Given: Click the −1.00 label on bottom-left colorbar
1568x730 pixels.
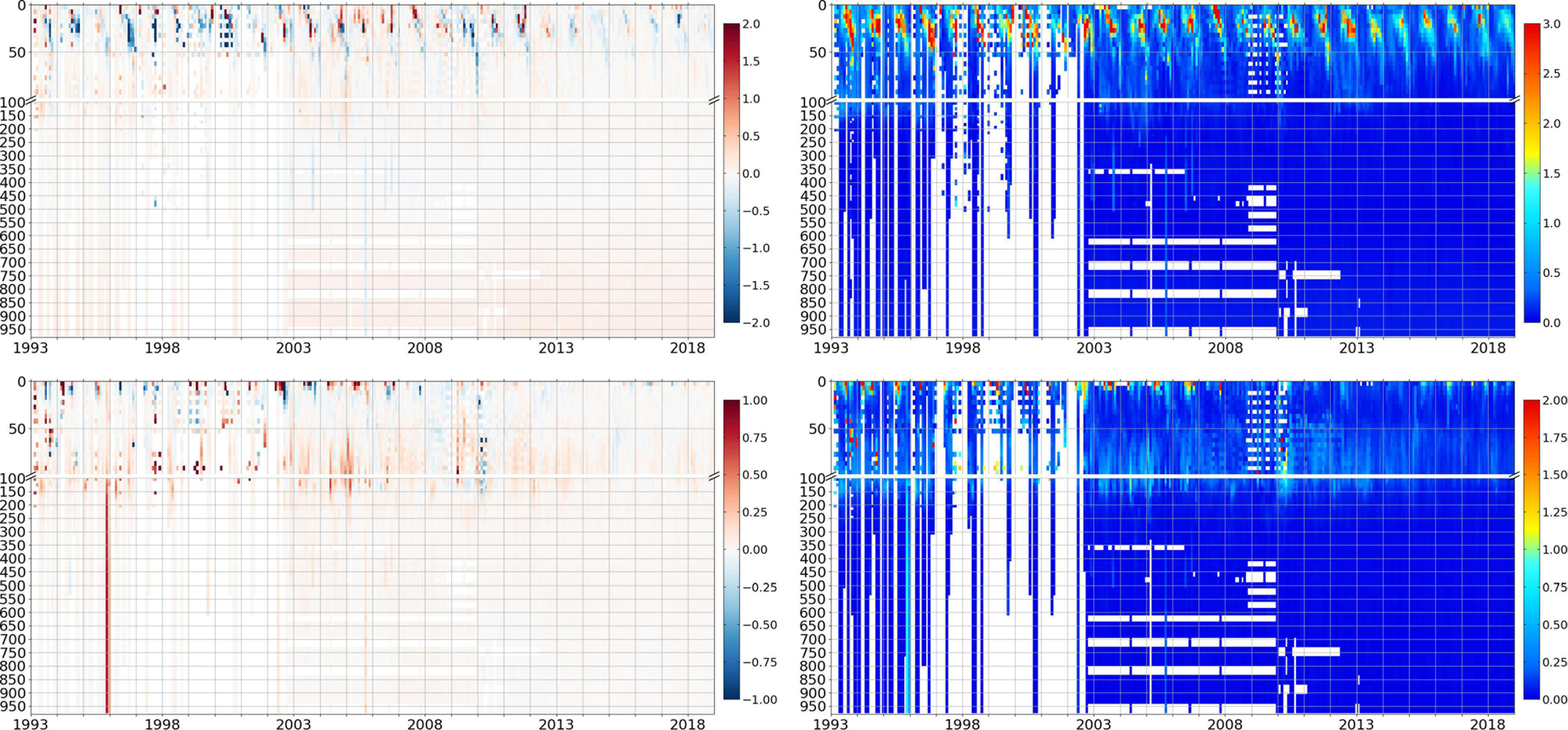Looking at the screenshot, I should click(759, 699).
